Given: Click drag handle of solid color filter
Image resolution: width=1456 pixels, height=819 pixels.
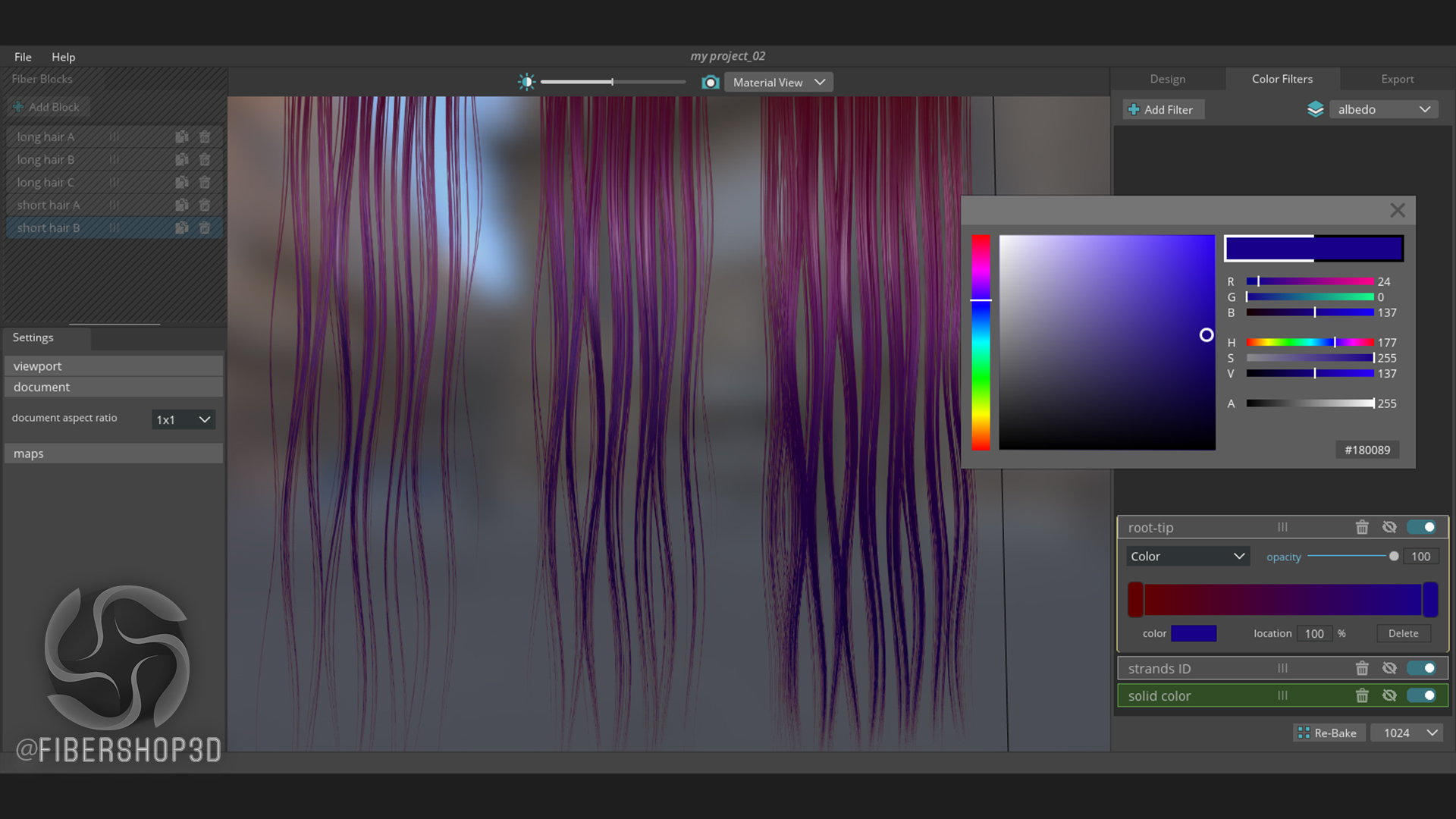Looking at the screenshot, I should 1282,695.
